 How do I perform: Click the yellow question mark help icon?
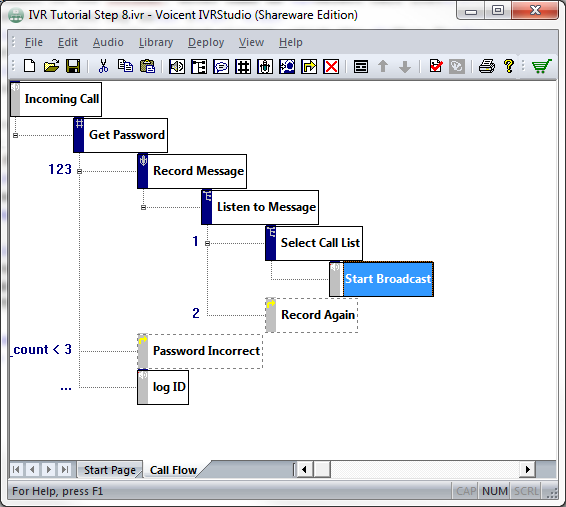click(x=509, y=66)
